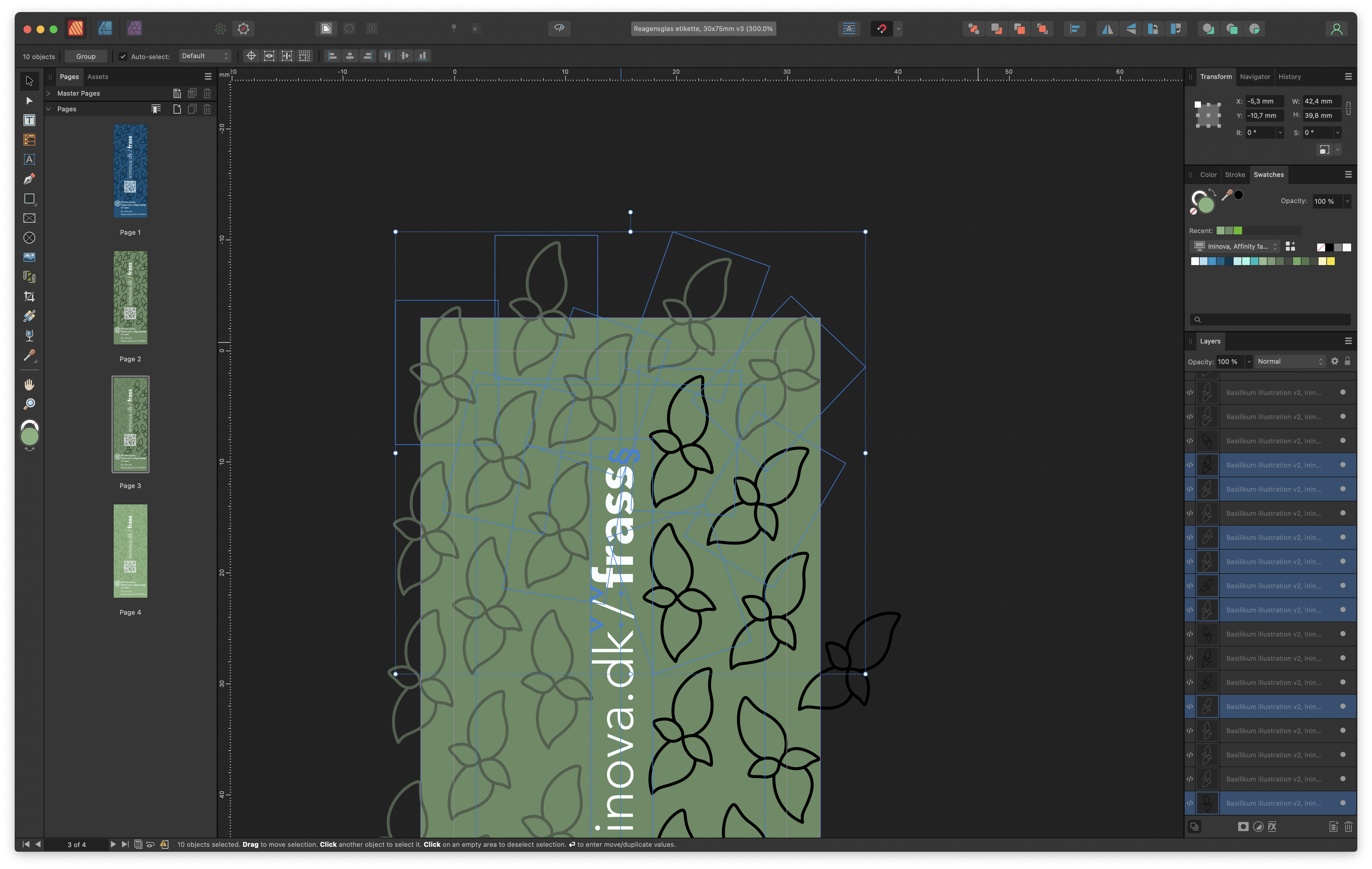The width and height of the screenshot is (1372, 869).
Task: Open the shear S value dropdown
Action: point(1338,133)
